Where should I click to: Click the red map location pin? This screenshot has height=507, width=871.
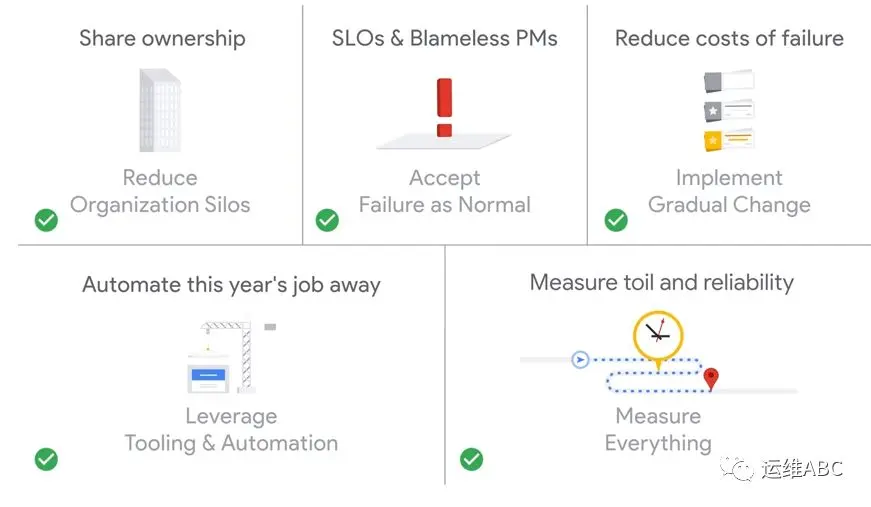tap(711, 379)
